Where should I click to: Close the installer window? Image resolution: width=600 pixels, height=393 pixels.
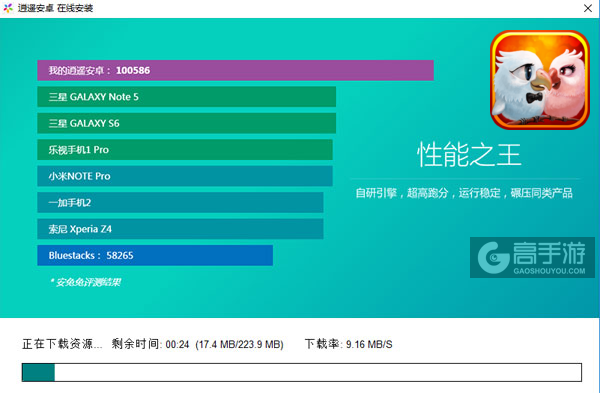(588, 8)
